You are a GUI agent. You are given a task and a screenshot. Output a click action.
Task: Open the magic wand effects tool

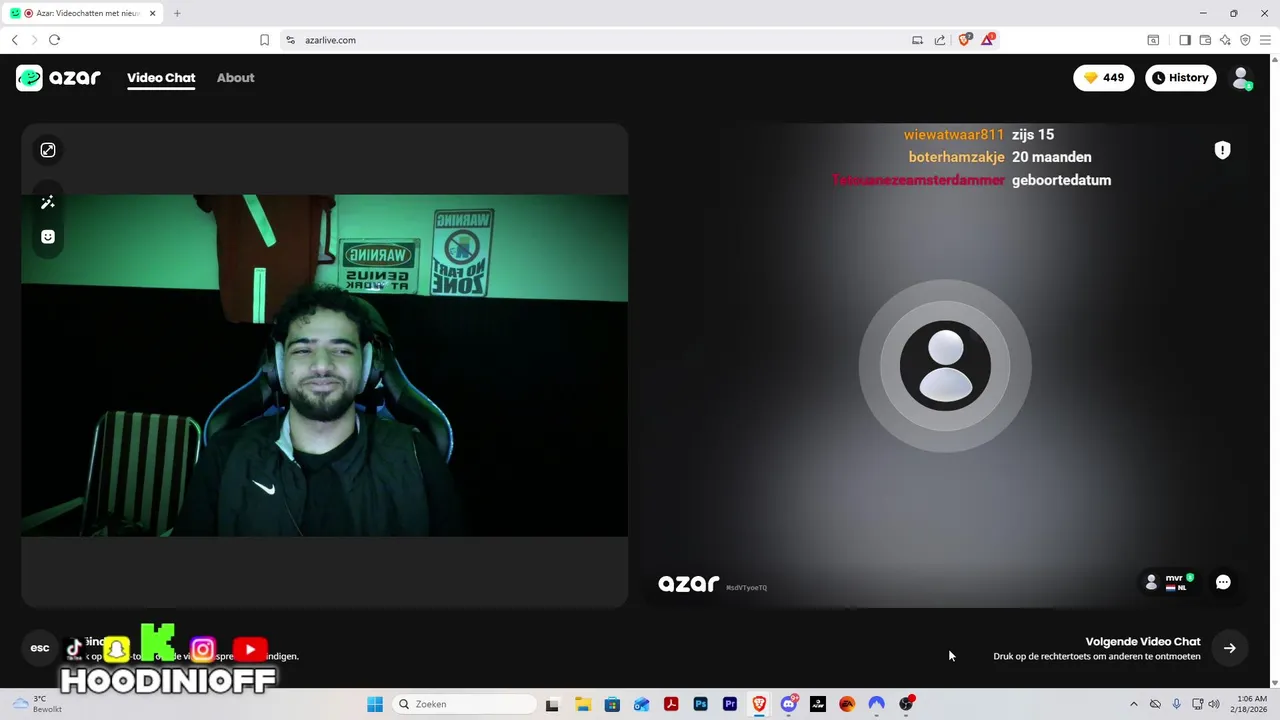point(48,202)
